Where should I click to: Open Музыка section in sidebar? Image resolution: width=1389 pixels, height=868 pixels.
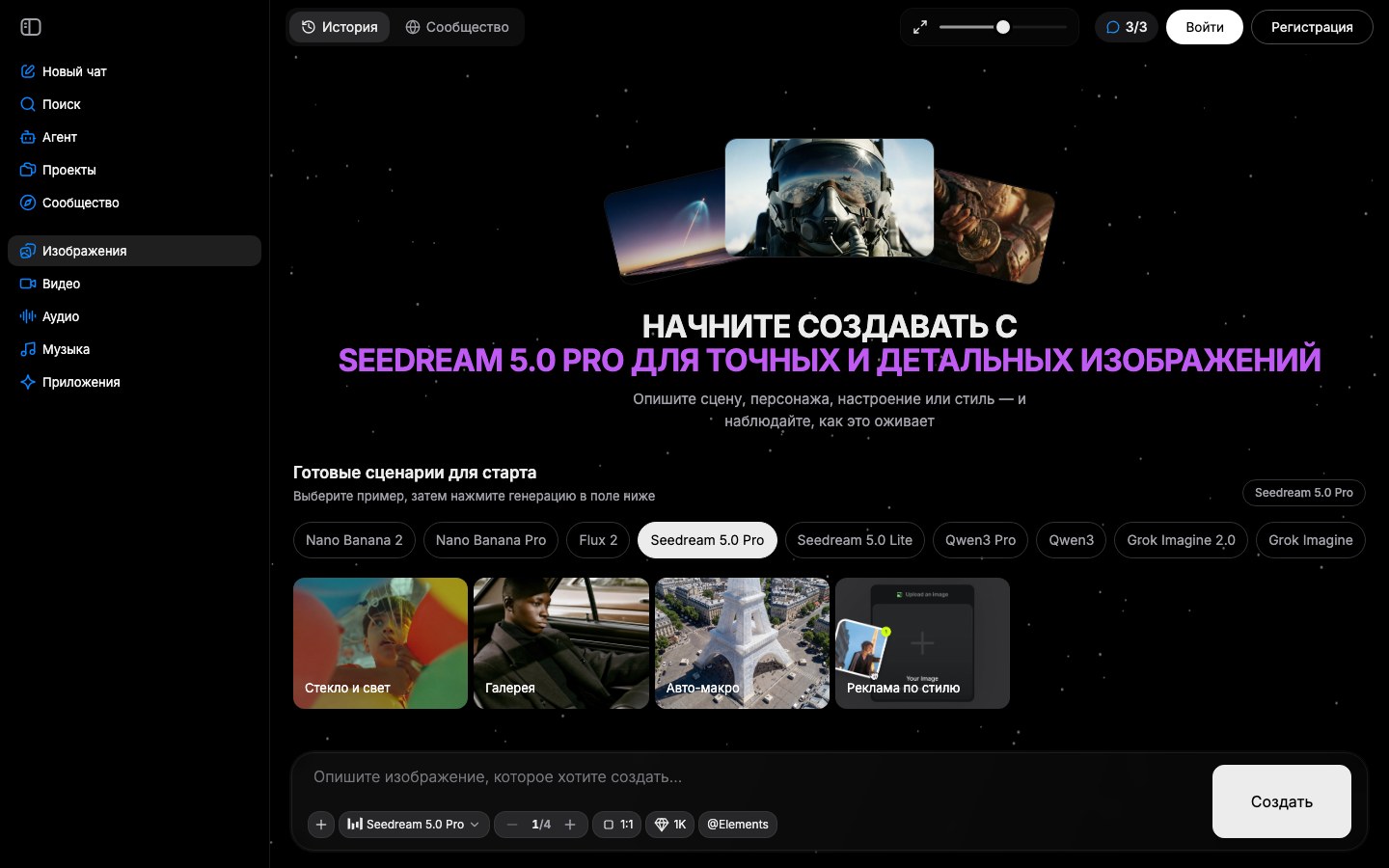pyautogui.click(x=134, y=349)
